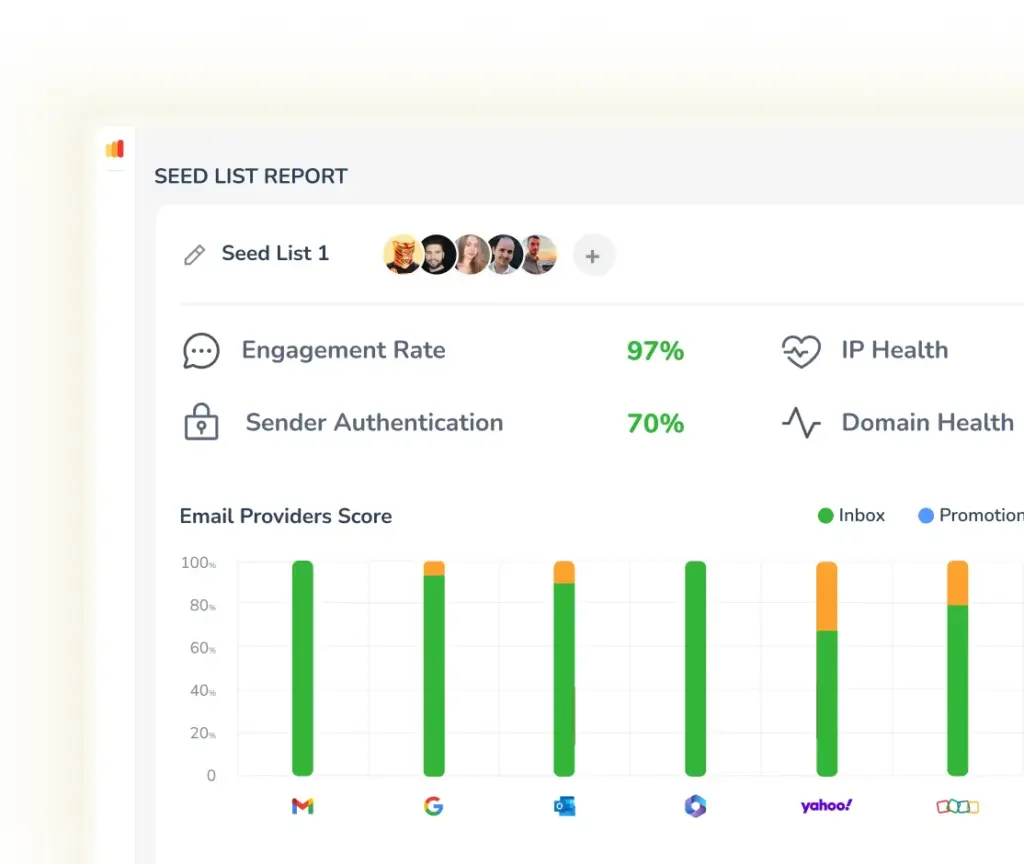Click the Yahoo provider logo
Viewport: 1024px width, 864px height.
826,806
